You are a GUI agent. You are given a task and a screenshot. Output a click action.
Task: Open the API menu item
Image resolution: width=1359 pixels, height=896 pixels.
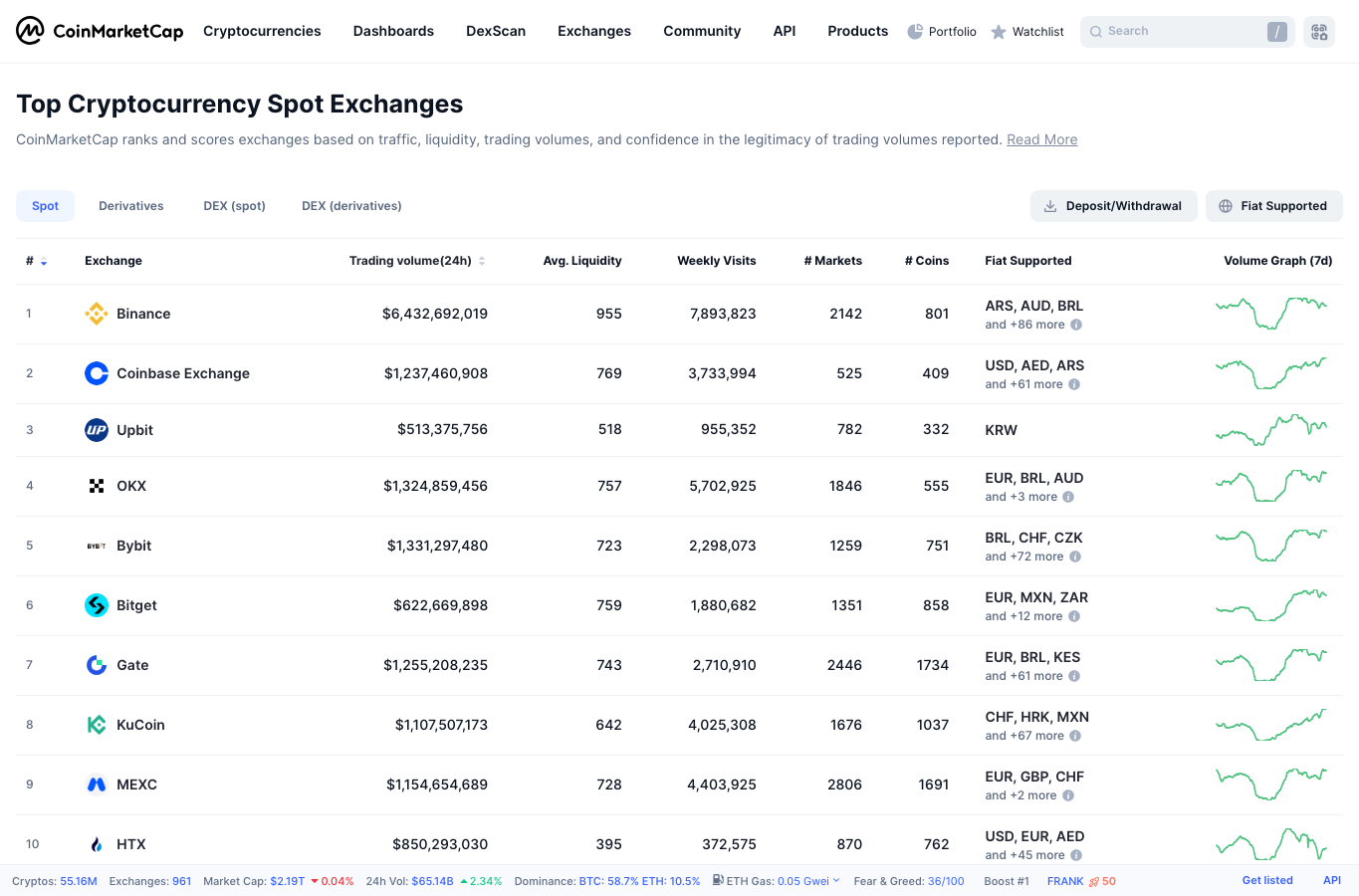click(x=785, y=31)
